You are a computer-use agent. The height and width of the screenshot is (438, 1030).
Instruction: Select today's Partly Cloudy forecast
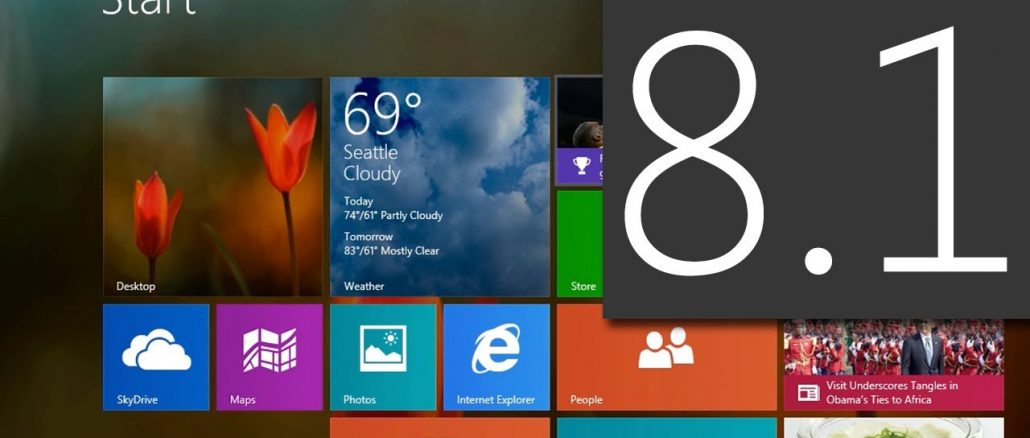tap(393, 215)
